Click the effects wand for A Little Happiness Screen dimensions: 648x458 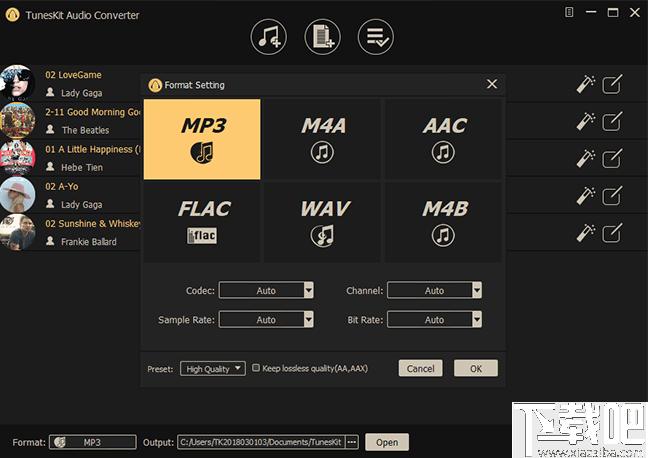[x=586, y=159]
